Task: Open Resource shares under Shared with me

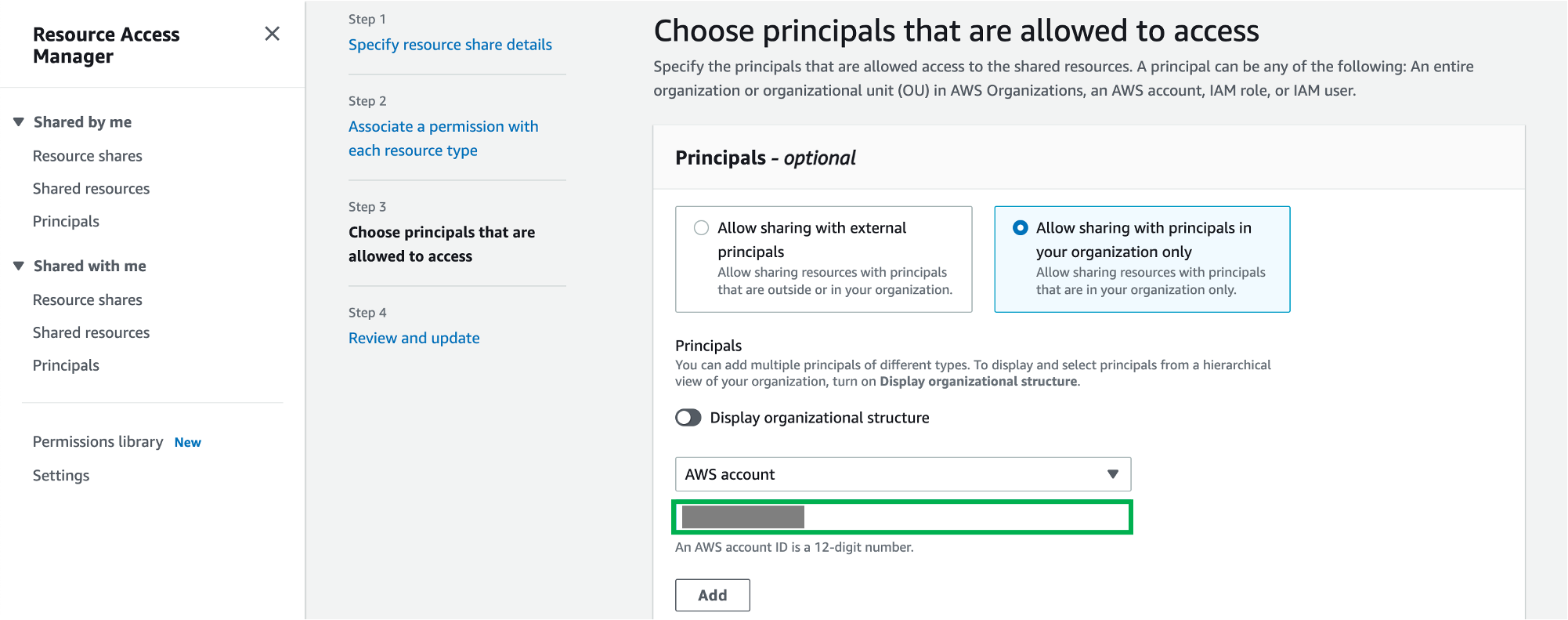Action: [88, 300]
